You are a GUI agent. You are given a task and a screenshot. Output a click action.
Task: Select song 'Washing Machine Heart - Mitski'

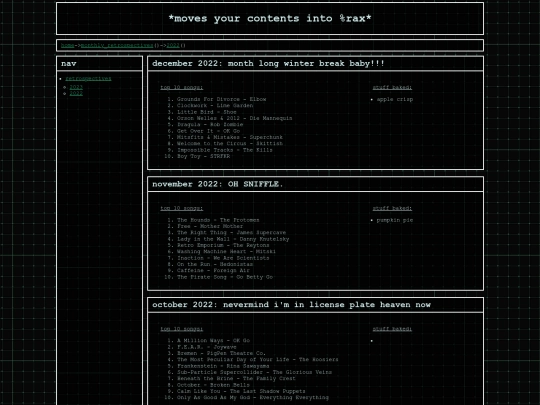226,251
